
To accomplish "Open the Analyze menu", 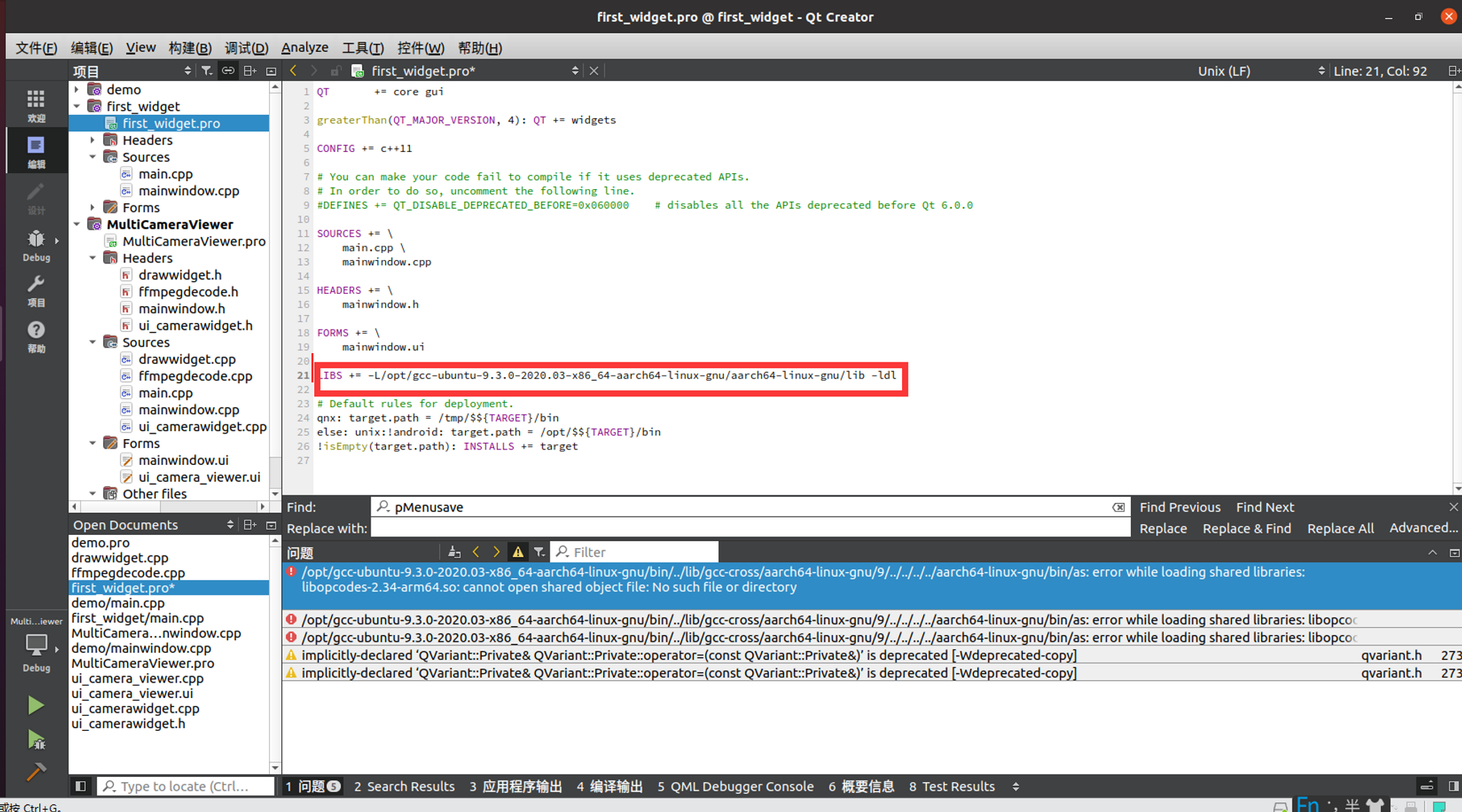I will 305,48.
